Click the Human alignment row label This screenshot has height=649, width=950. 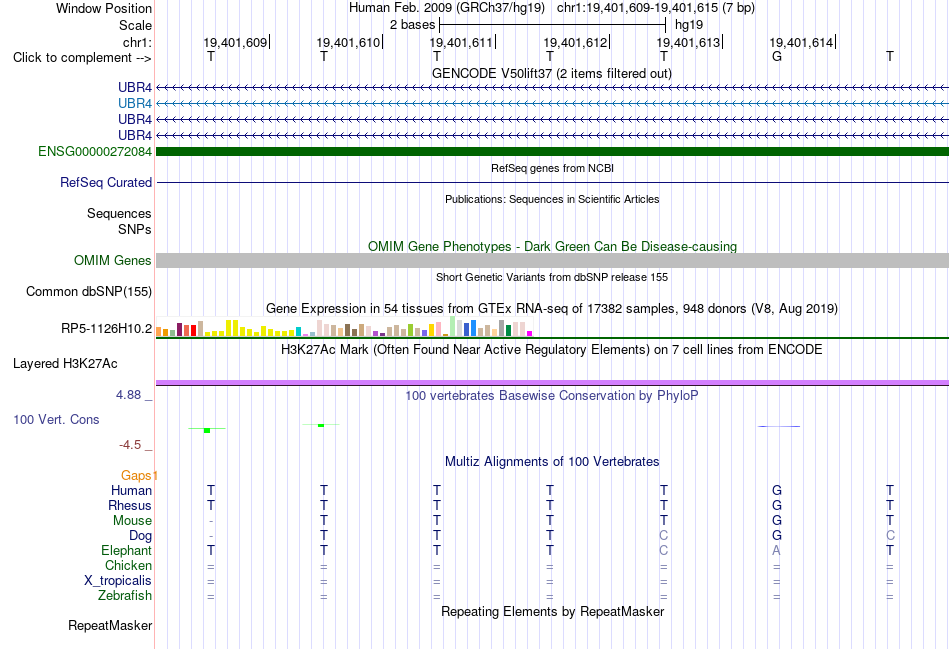coord(131,490)
